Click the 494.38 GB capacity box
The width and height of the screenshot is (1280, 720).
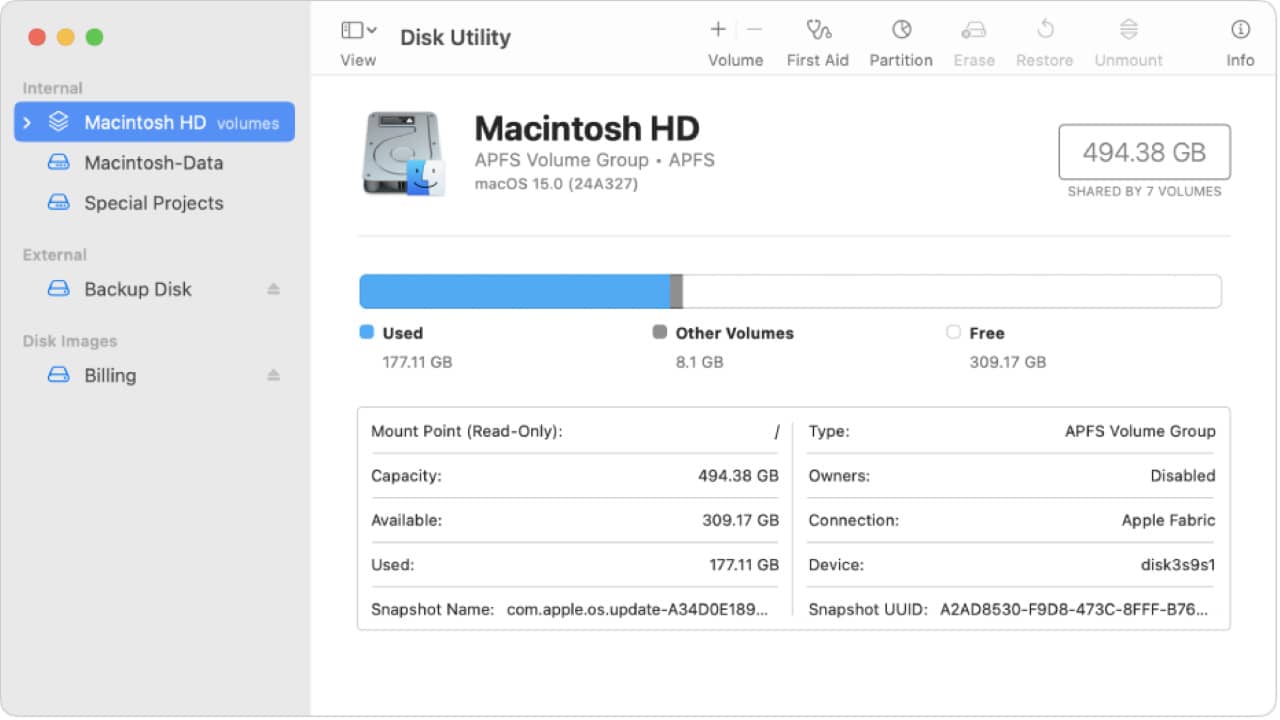(x=1144, y=152)
